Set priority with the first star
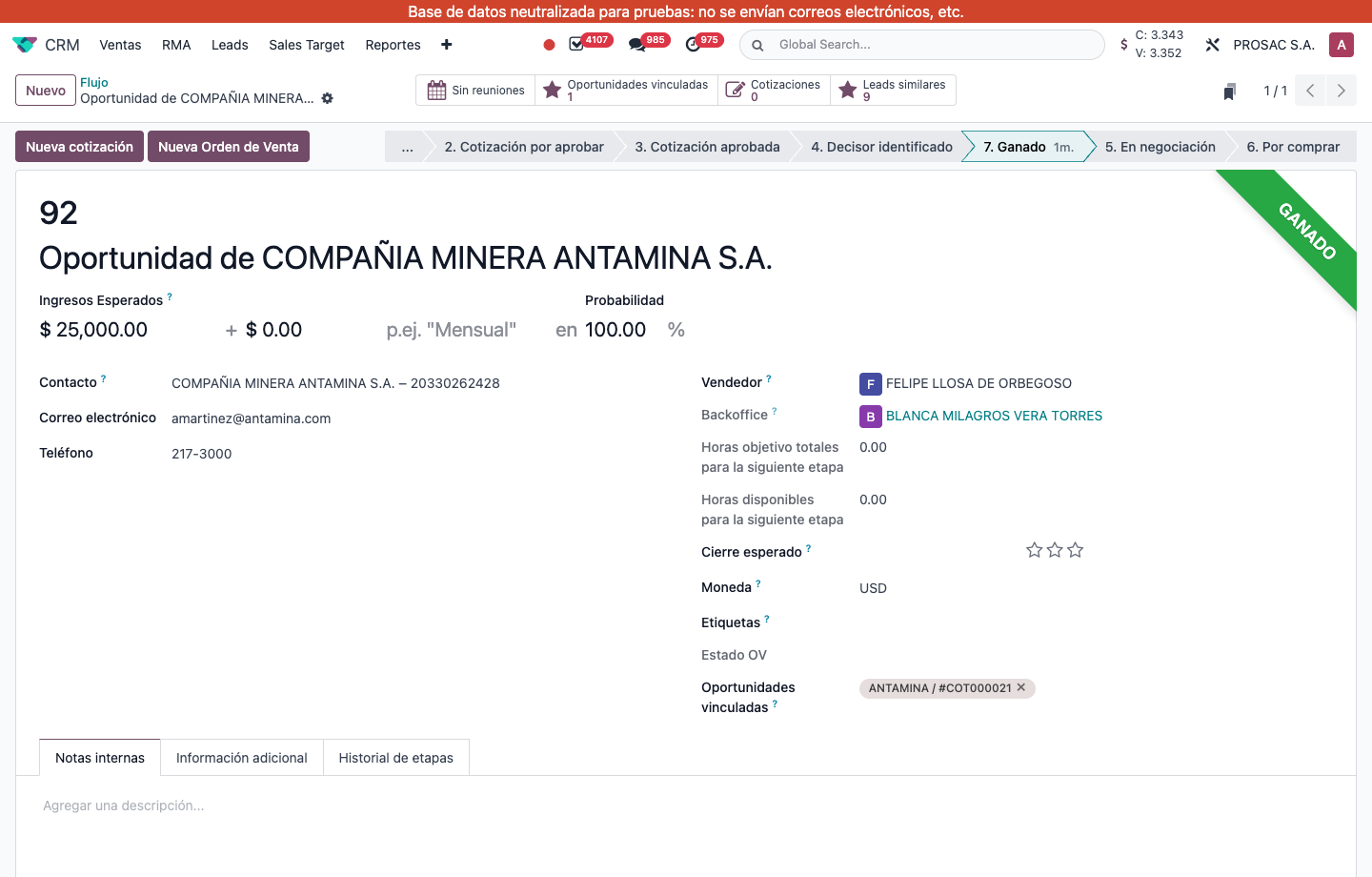Image resolution: width=1372 pixels, height=877 pixels. tap(1035, 550)
